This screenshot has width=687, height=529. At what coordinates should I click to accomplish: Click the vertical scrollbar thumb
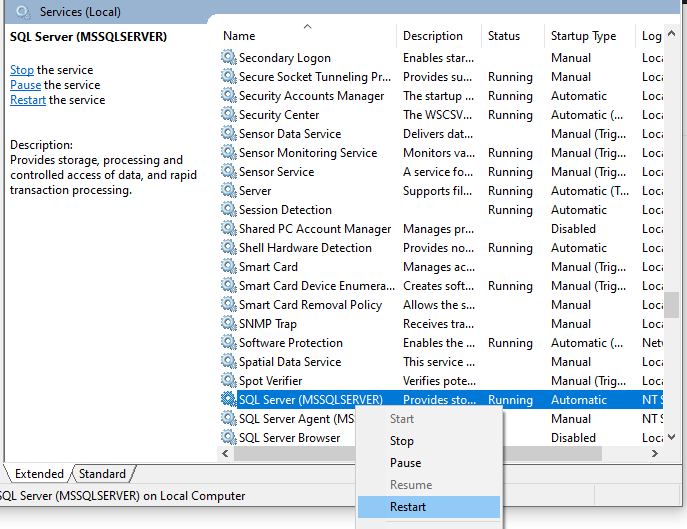671,305
